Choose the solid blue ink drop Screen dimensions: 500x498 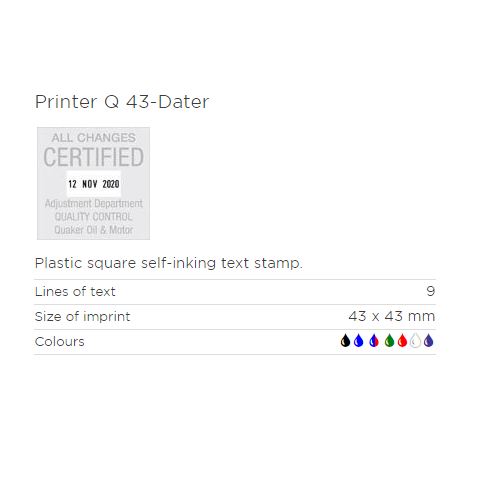358,341
